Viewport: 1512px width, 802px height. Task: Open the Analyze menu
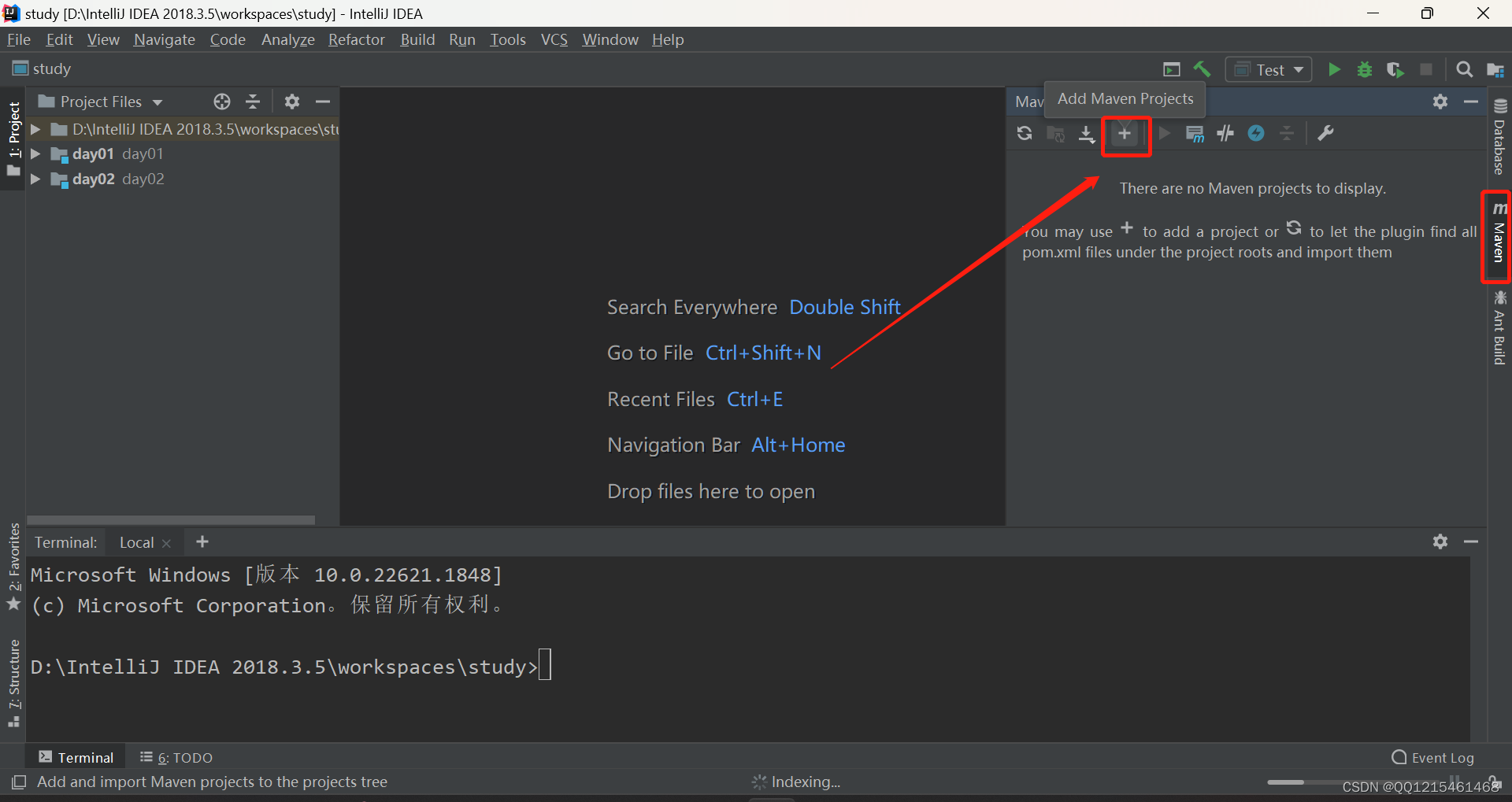tap(288, 39)
